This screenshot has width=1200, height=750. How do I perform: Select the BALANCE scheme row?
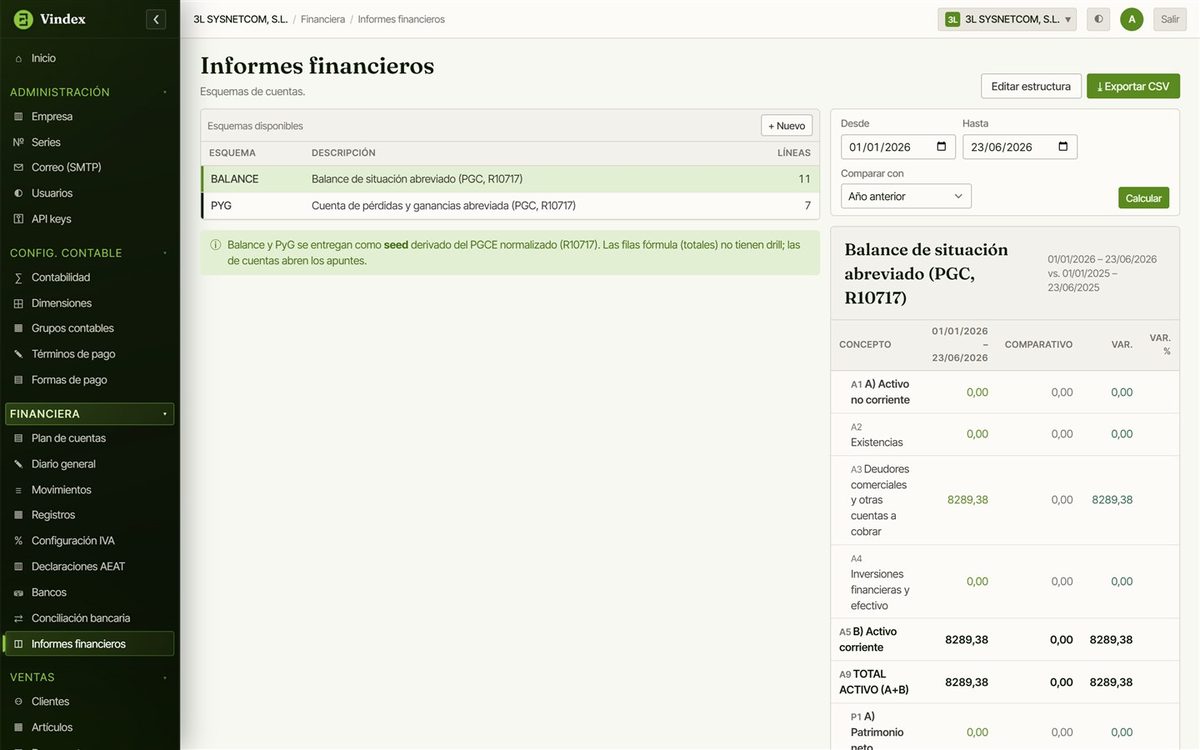tap(510, 179)
